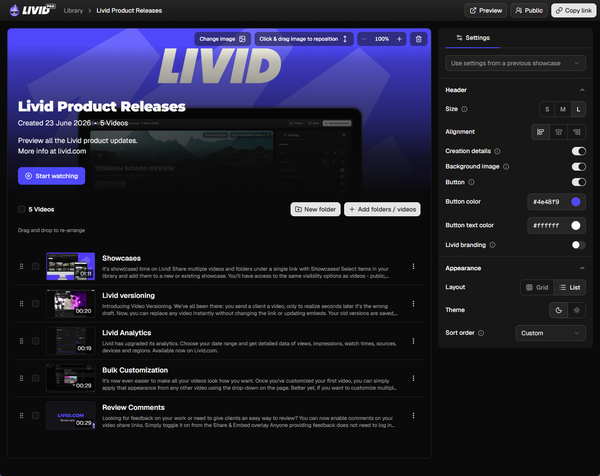Enable Livid branding switch
The image size is (600, 476).
coord(579,245)
